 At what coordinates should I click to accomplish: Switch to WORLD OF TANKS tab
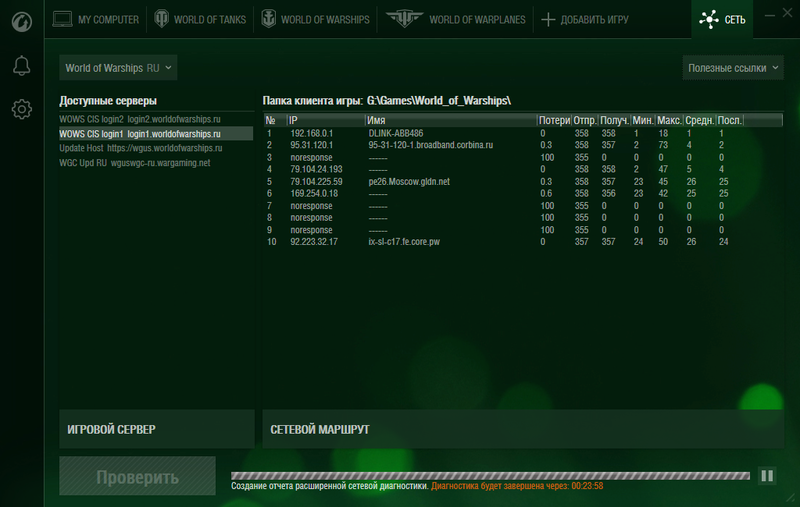coord(200,19)
